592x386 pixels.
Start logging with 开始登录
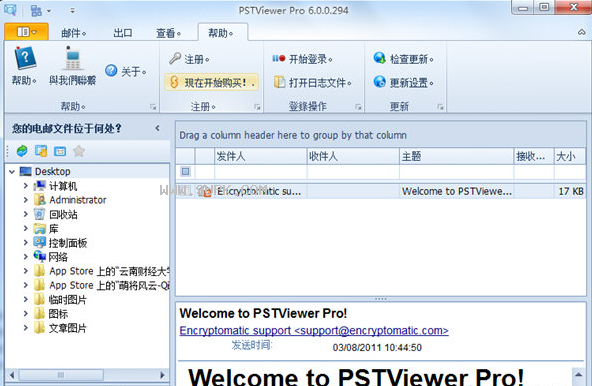[302, 59]
